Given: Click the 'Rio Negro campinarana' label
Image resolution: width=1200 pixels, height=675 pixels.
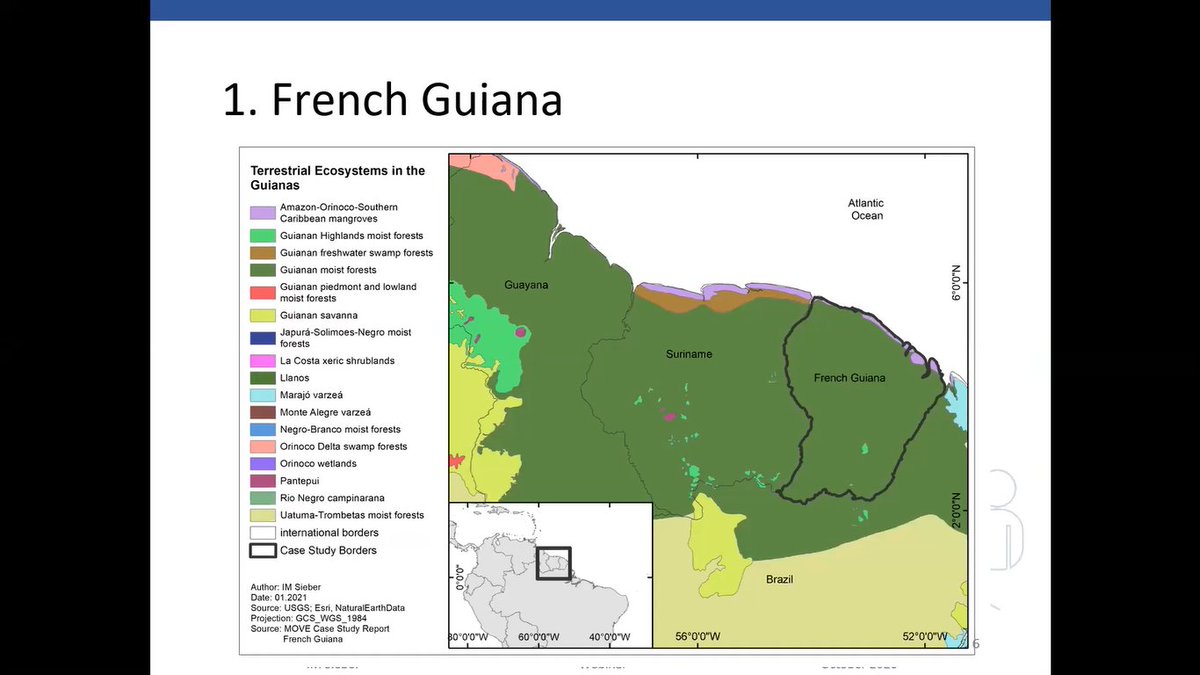Looking at the screenshot, I should [332, 498].
